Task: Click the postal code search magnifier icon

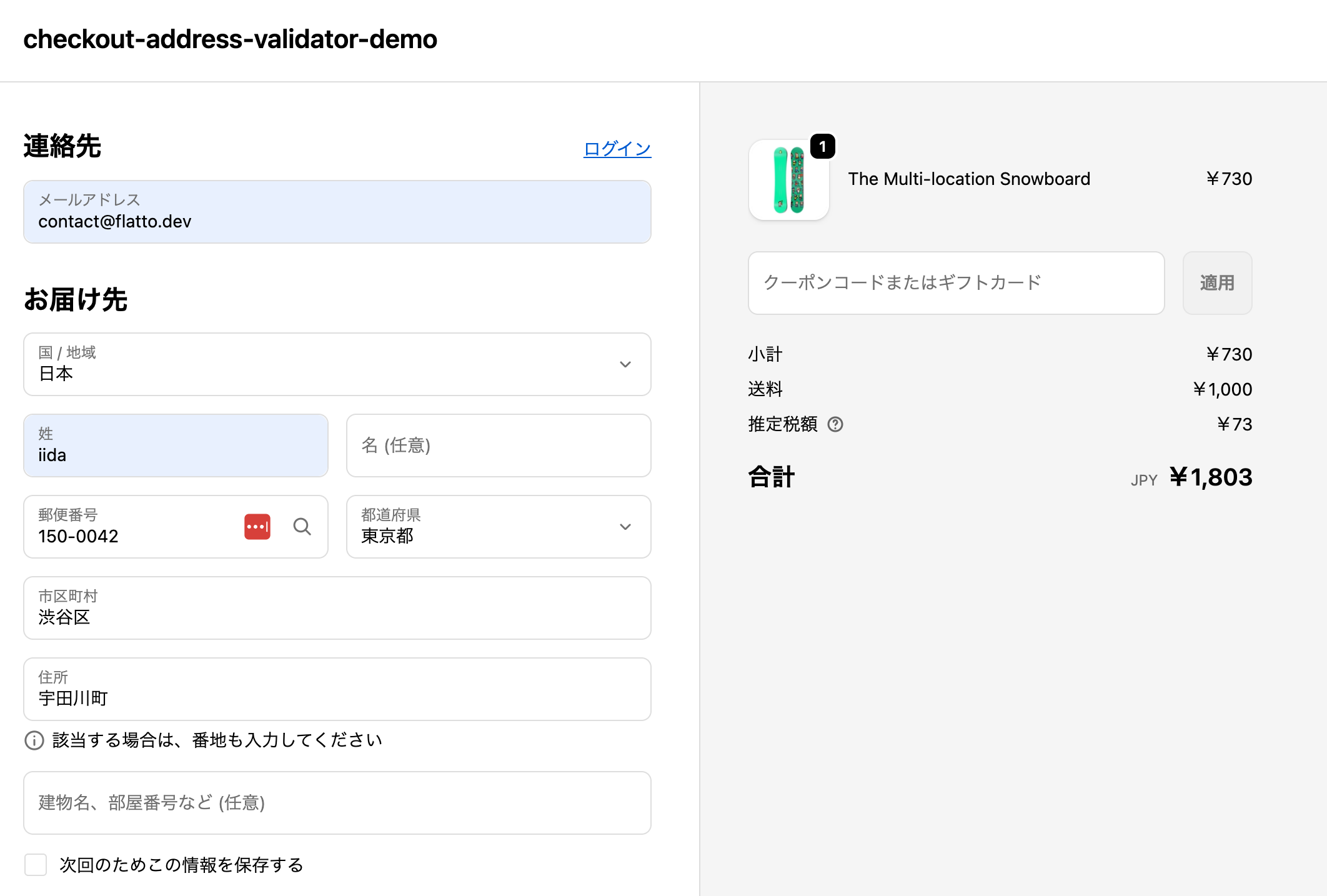Action: tap(302, 527)
